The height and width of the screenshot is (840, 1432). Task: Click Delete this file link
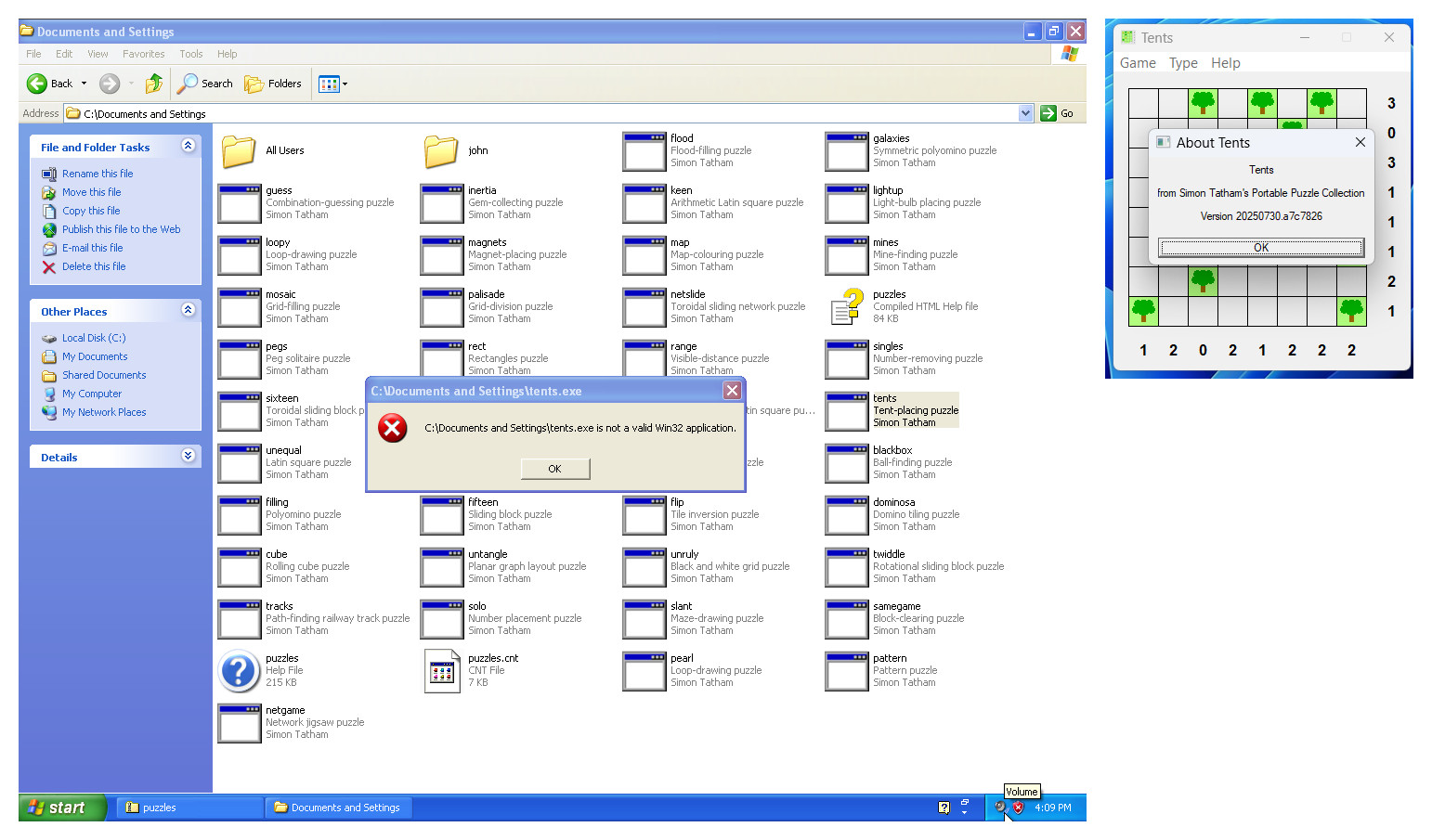pos(94,266)
